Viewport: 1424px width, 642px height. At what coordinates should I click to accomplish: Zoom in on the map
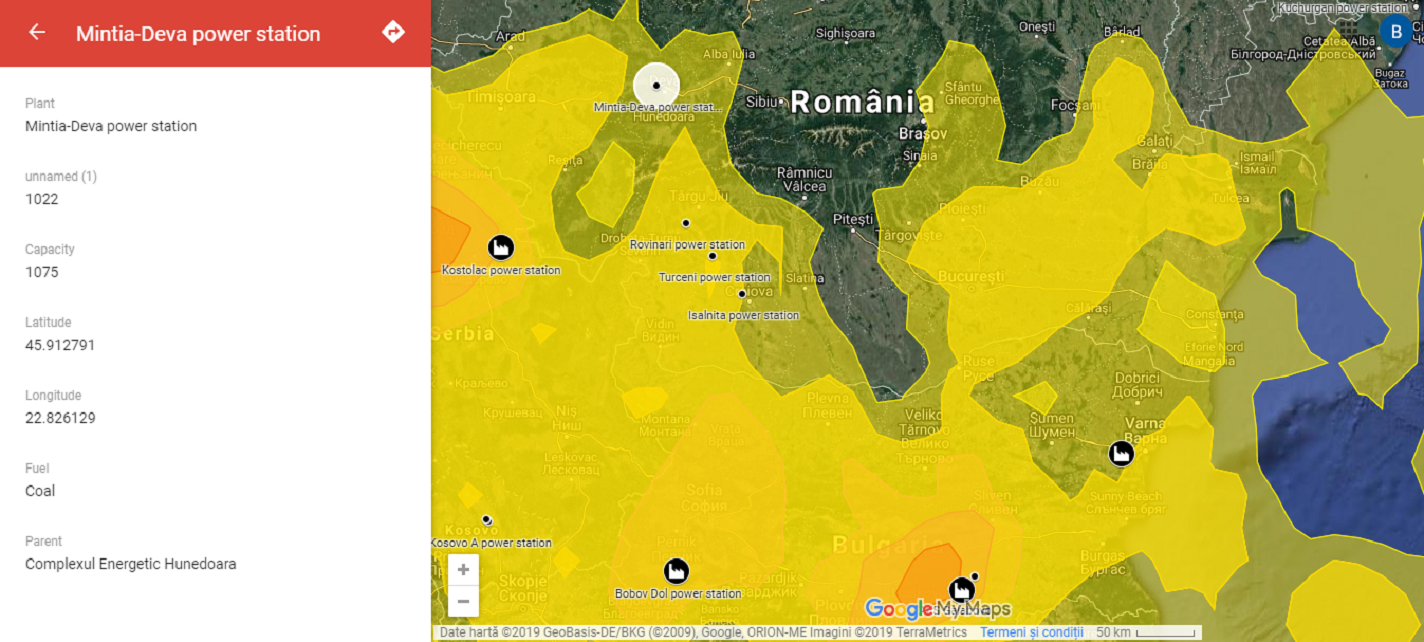(463, 570)
